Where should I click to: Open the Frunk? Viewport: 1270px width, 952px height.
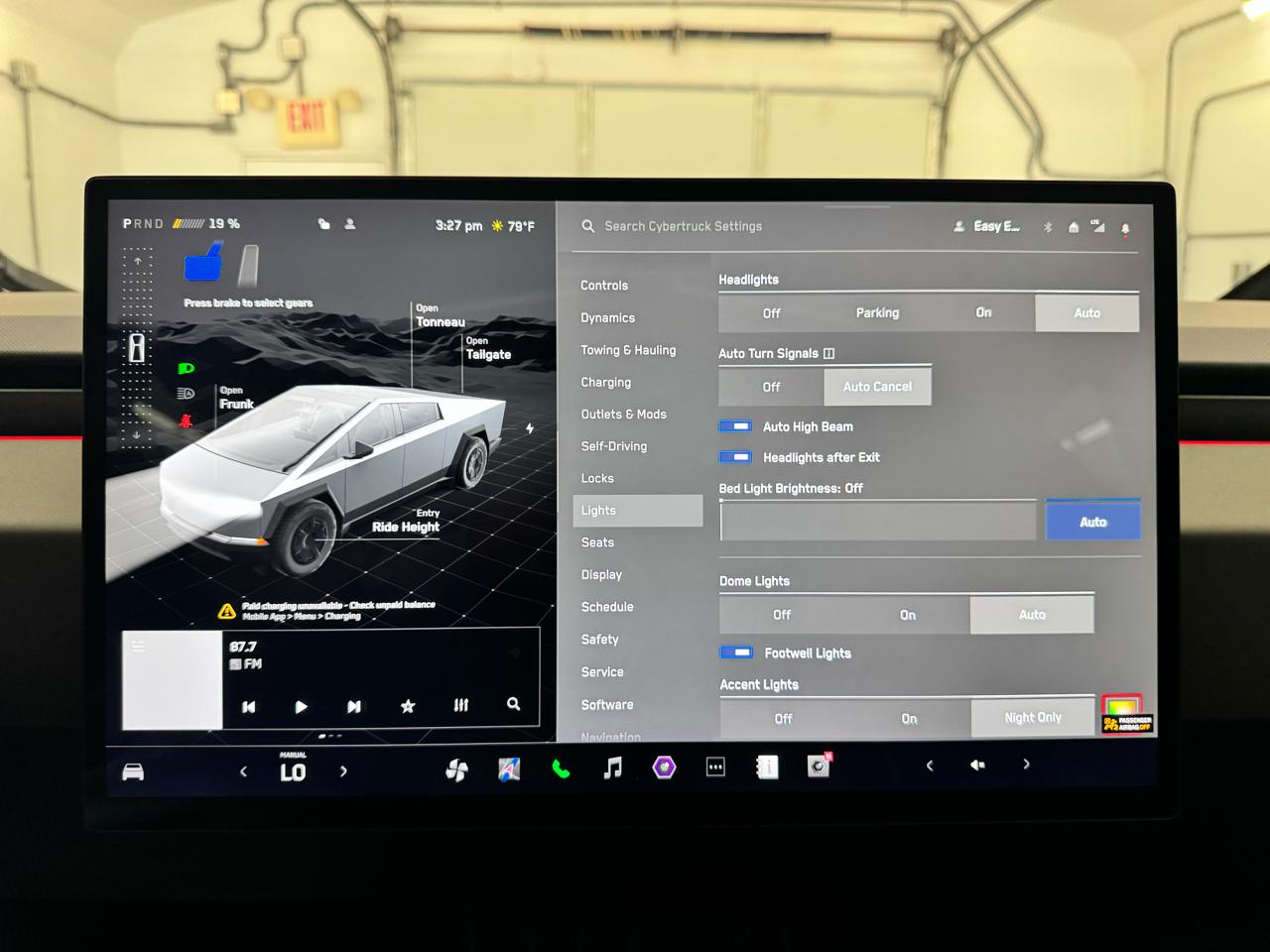237,399
